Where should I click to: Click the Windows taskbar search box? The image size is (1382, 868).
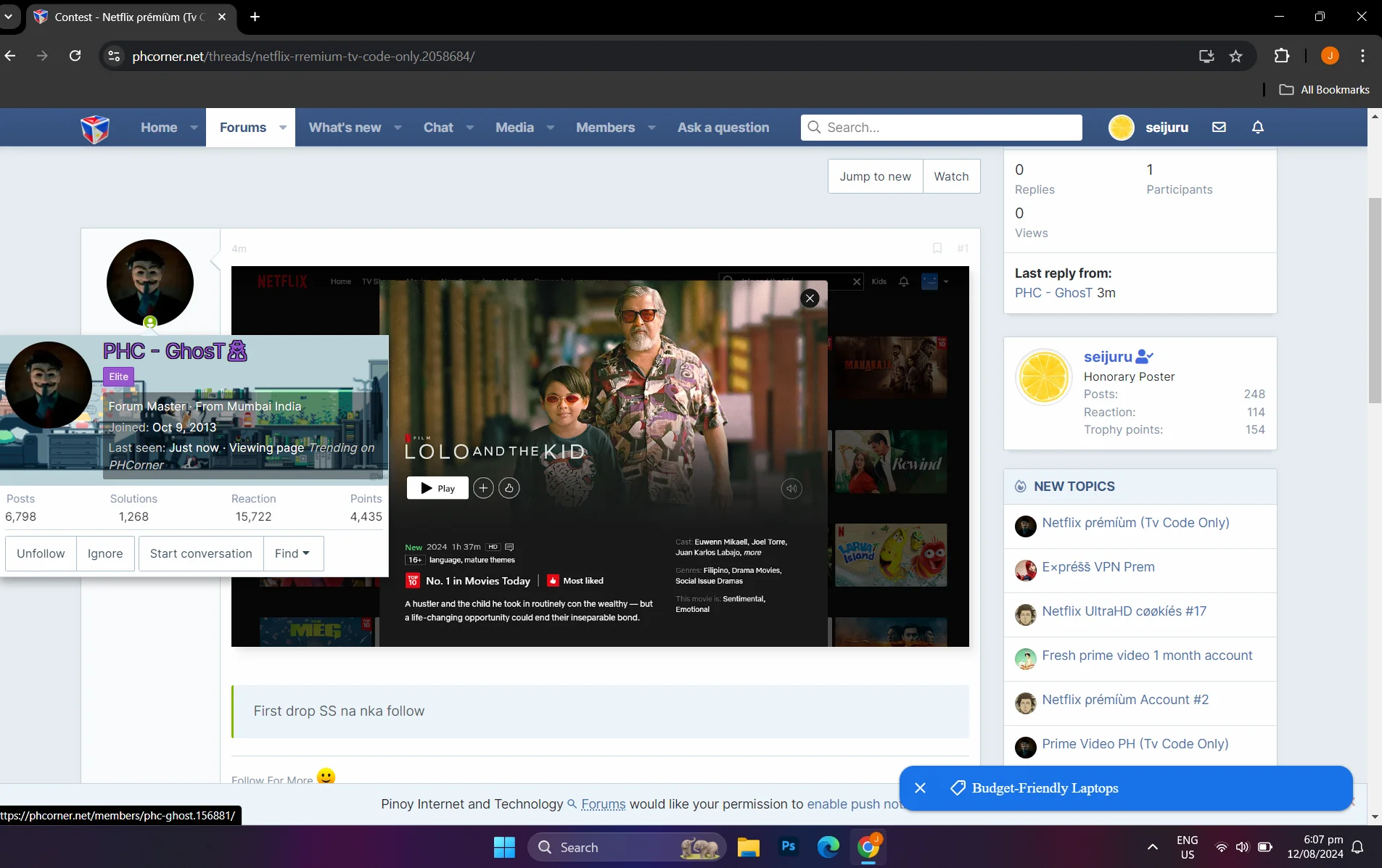[x=628, y=847]
